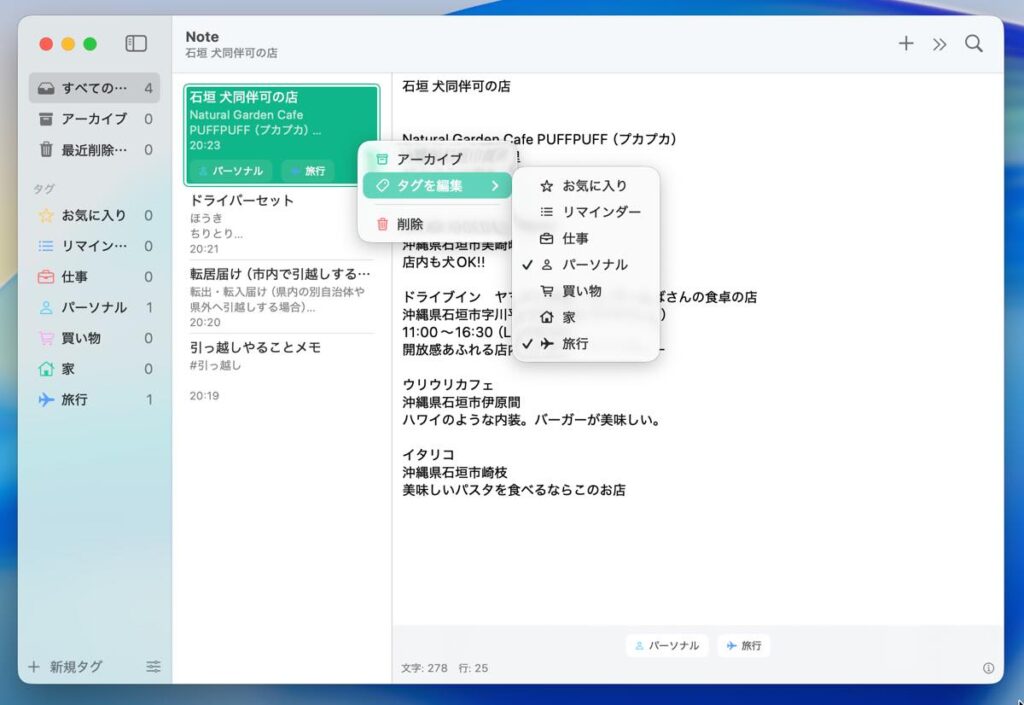Click the パーソナル tag chip below note

(667, 646)
